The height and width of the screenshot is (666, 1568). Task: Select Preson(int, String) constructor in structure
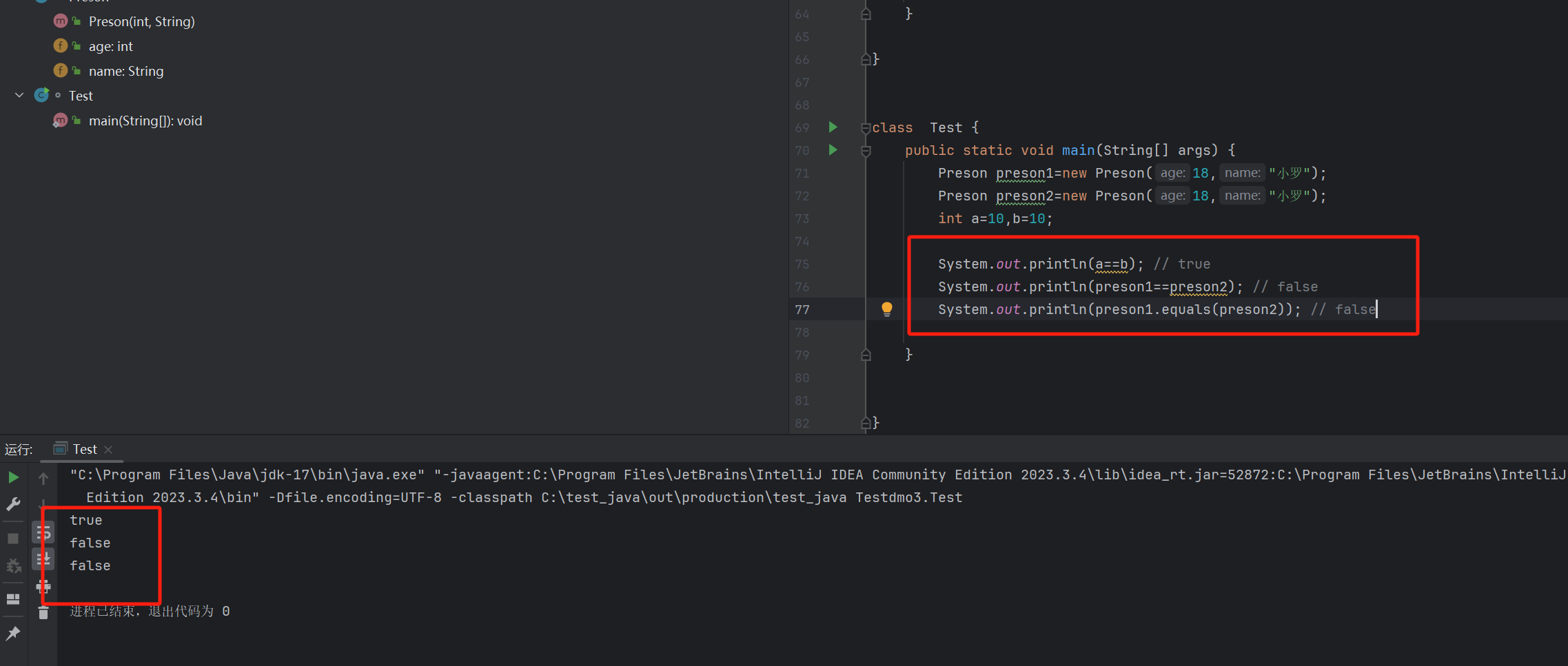point(141,21)
